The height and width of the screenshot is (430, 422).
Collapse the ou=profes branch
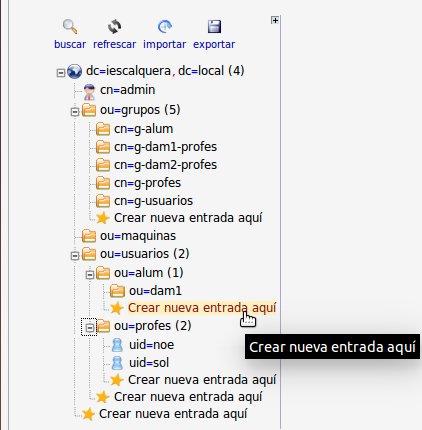point(89,328)
